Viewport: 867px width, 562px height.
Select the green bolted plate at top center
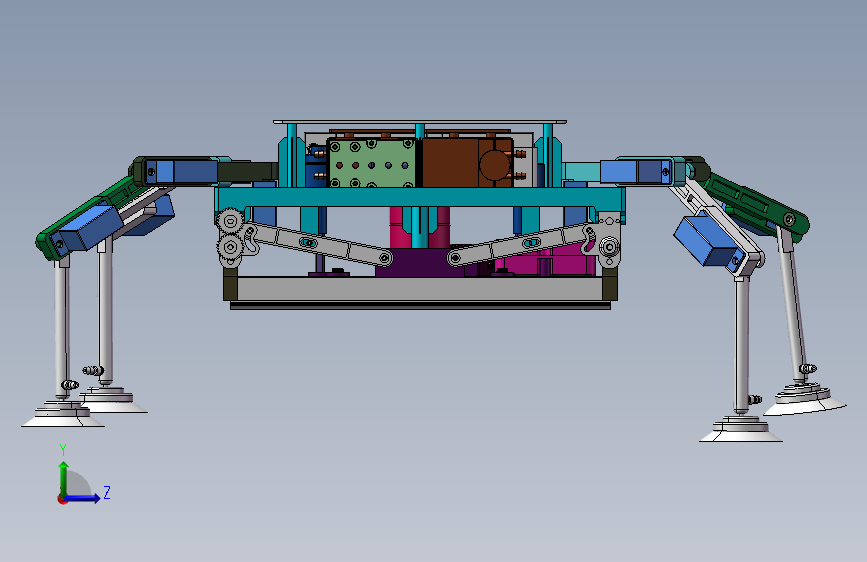(x=371, y=163)
